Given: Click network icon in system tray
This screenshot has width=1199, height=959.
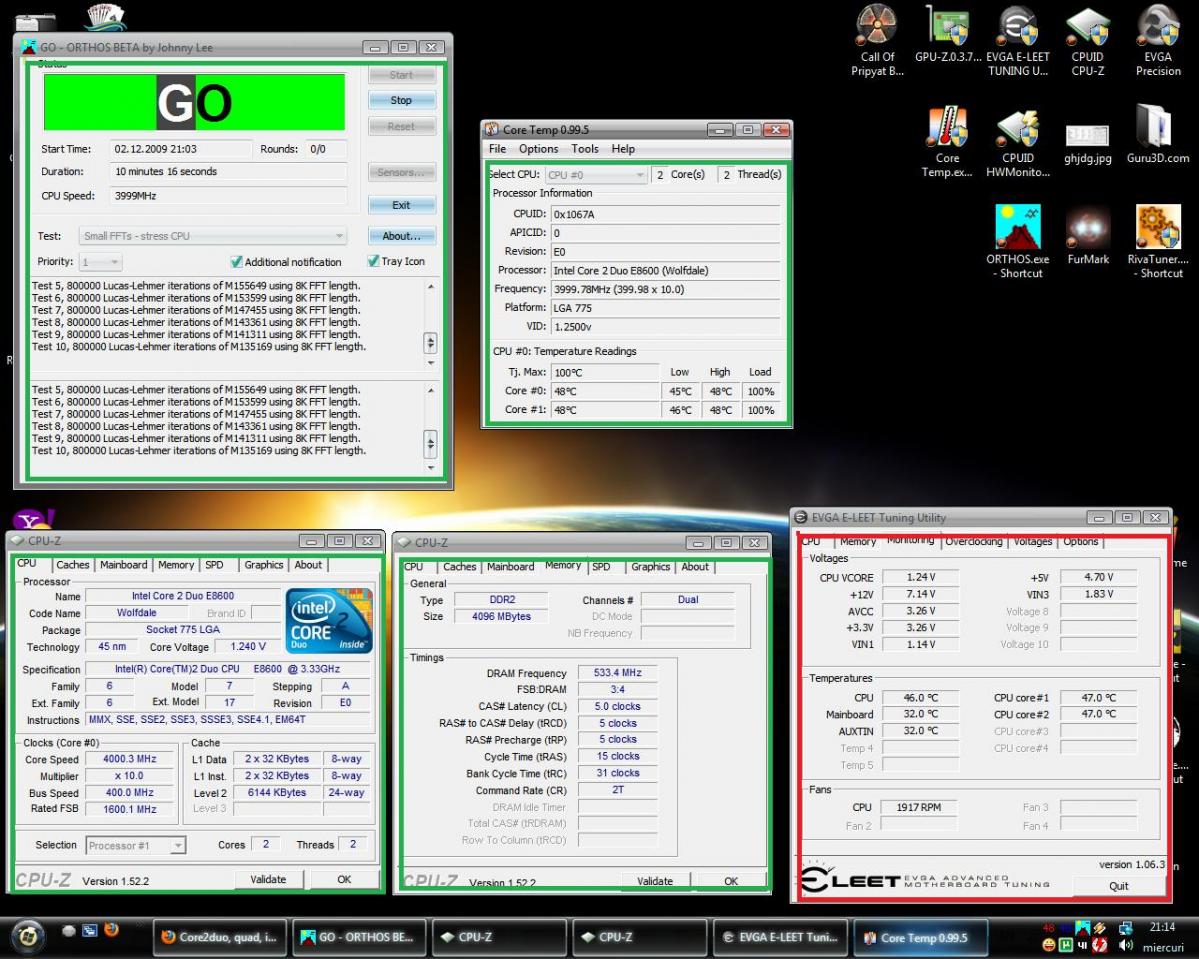Looking at the screenshot, I should click(x=1126, y=928).
